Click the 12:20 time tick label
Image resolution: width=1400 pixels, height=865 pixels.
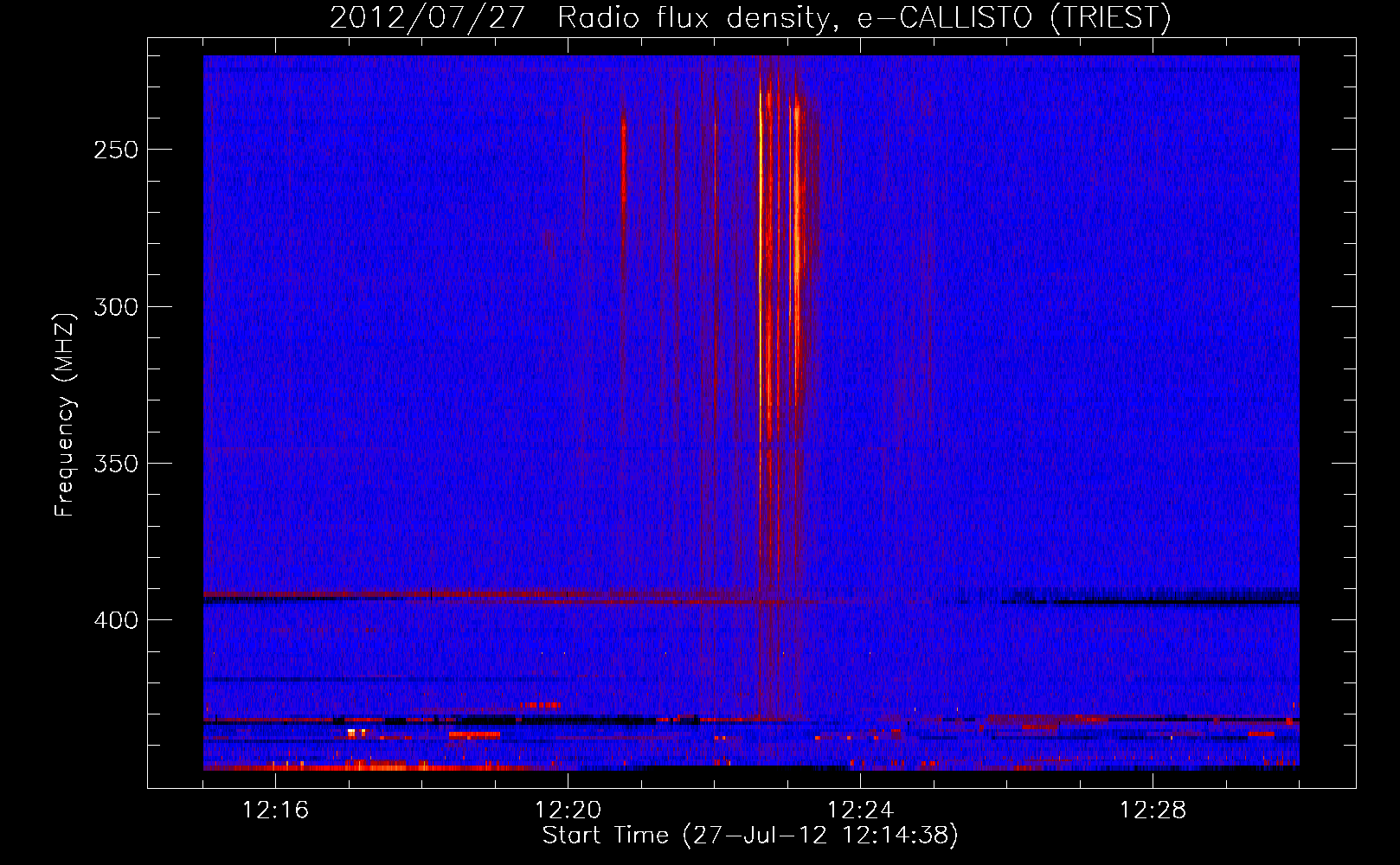coord(568,810)
